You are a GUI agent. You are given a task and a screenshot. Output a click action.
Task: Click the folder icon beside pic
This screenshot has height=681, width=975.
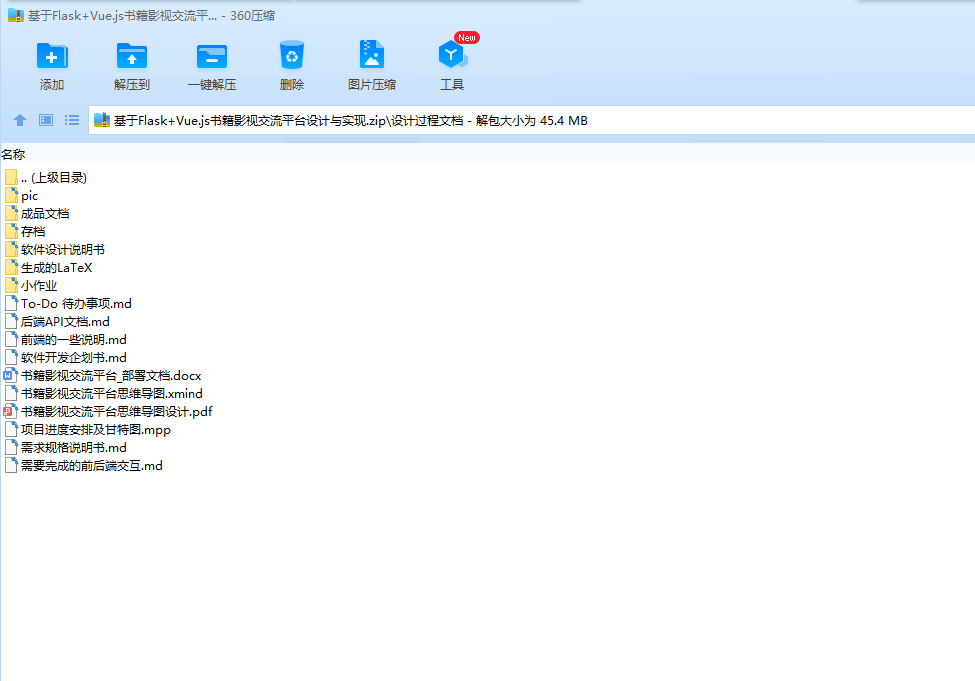tap(11, 196)
